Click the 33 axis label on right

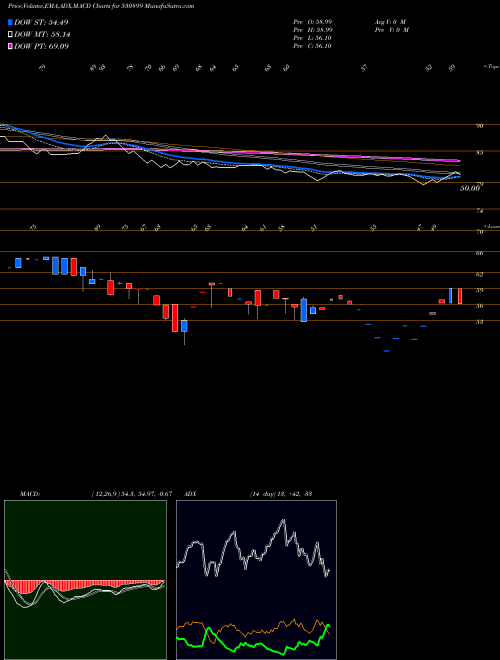pos(480,322)
